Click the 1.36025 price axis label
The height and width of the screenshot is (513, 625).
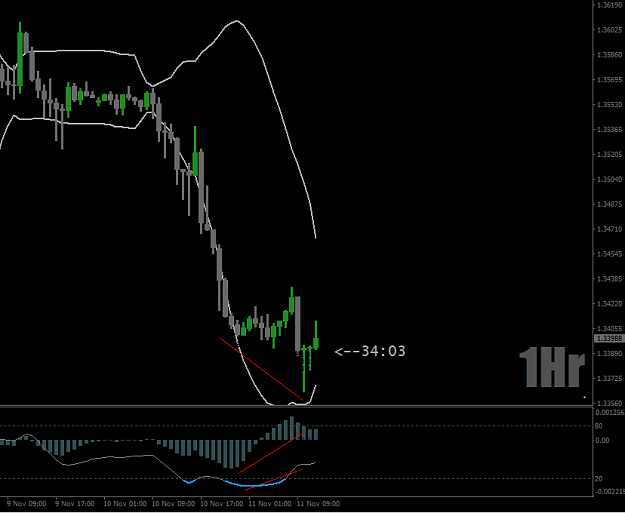point(610,30)
